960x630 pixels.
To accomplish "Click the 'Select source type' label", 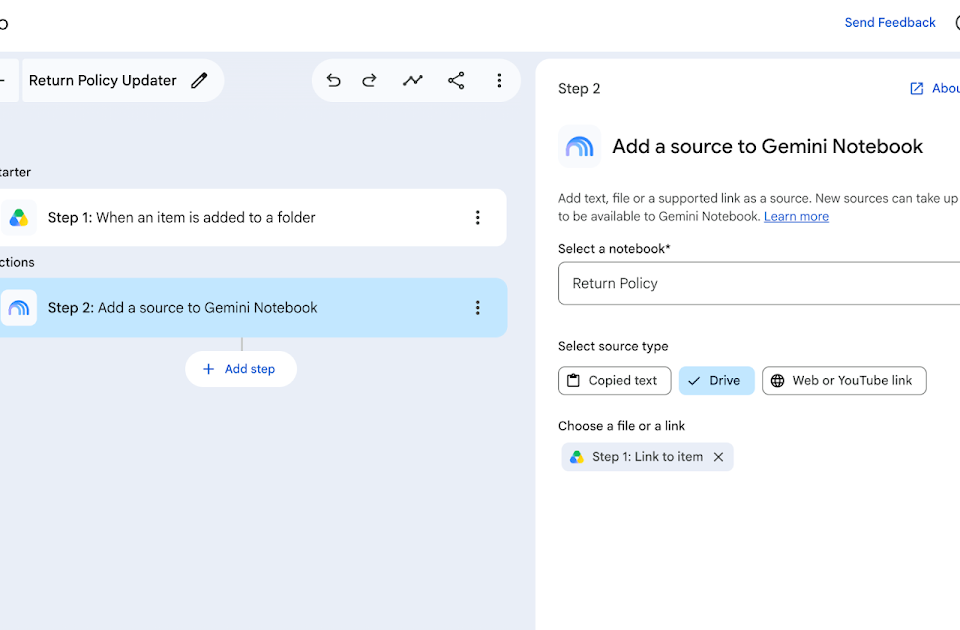I will click(613, 346).
